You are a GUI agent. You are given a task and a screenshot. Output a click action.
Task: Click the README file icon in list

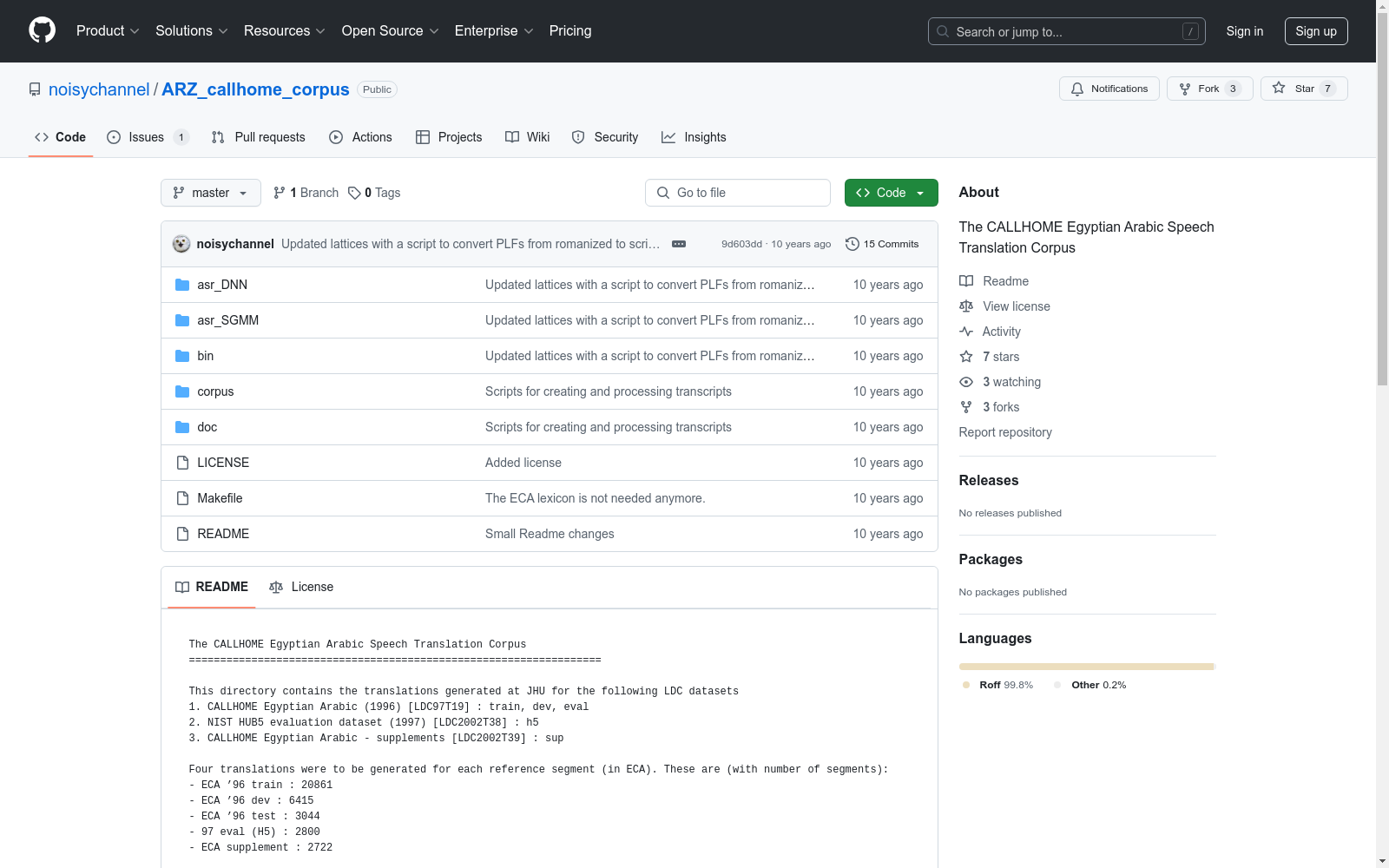(x=182, y=534)
